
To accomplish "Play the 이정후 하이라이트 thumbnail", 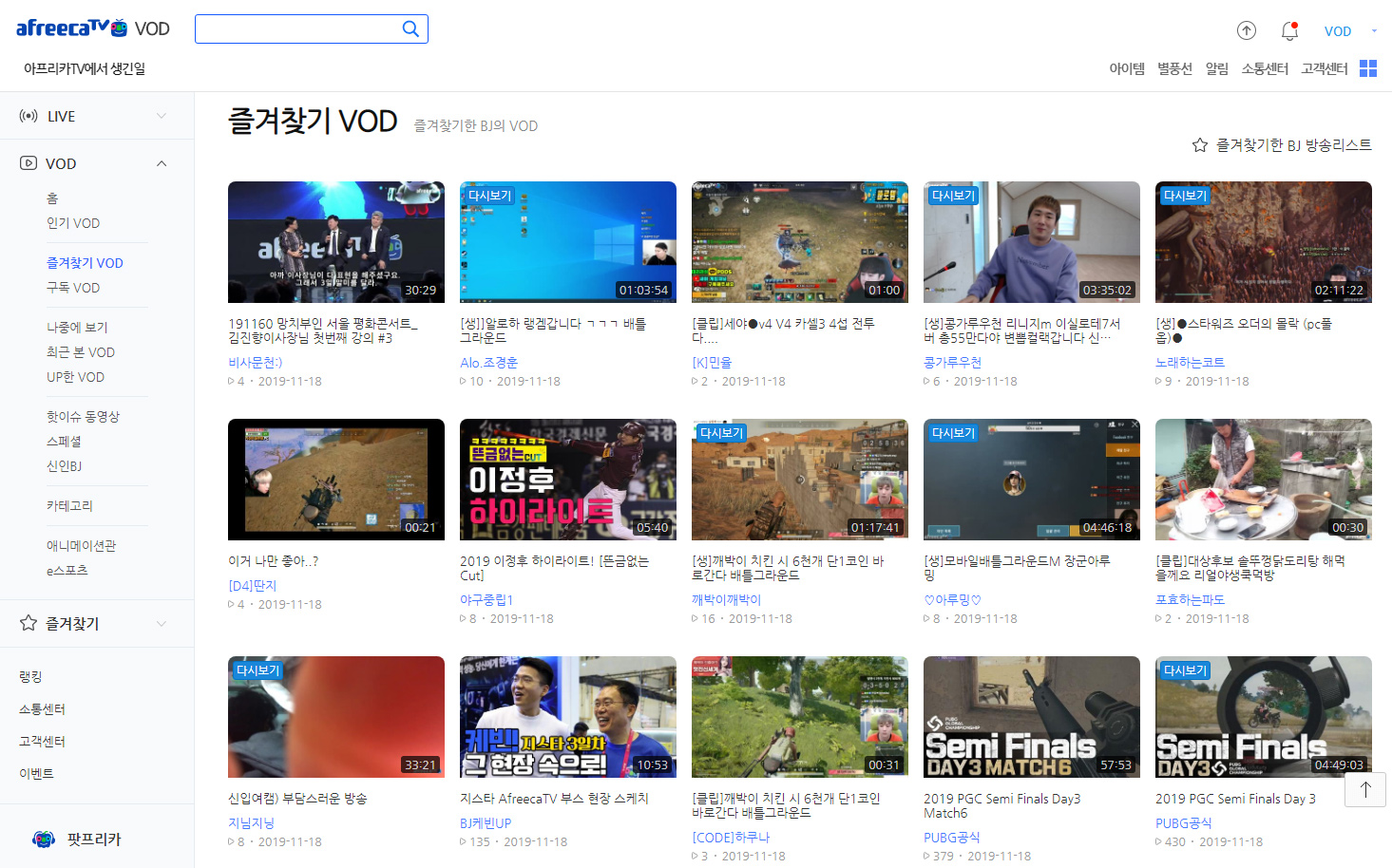I will (568, 480).
